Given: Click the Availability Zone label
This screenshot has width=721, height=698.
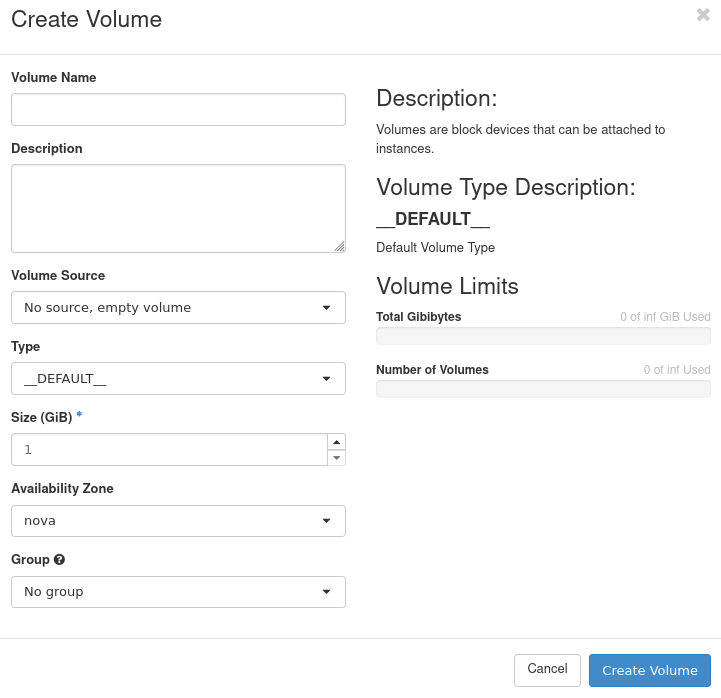Looking at the screenshot, I should point(62,489).
